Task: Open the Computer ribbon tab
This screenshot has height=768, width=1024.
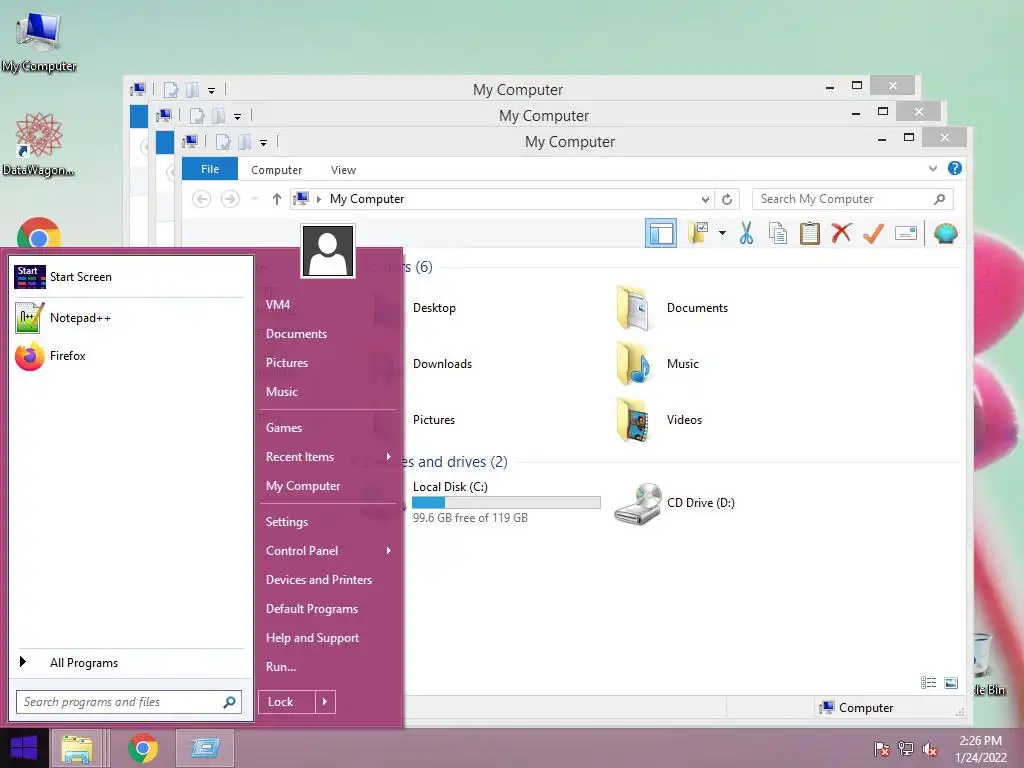Action: click(276, 170)
